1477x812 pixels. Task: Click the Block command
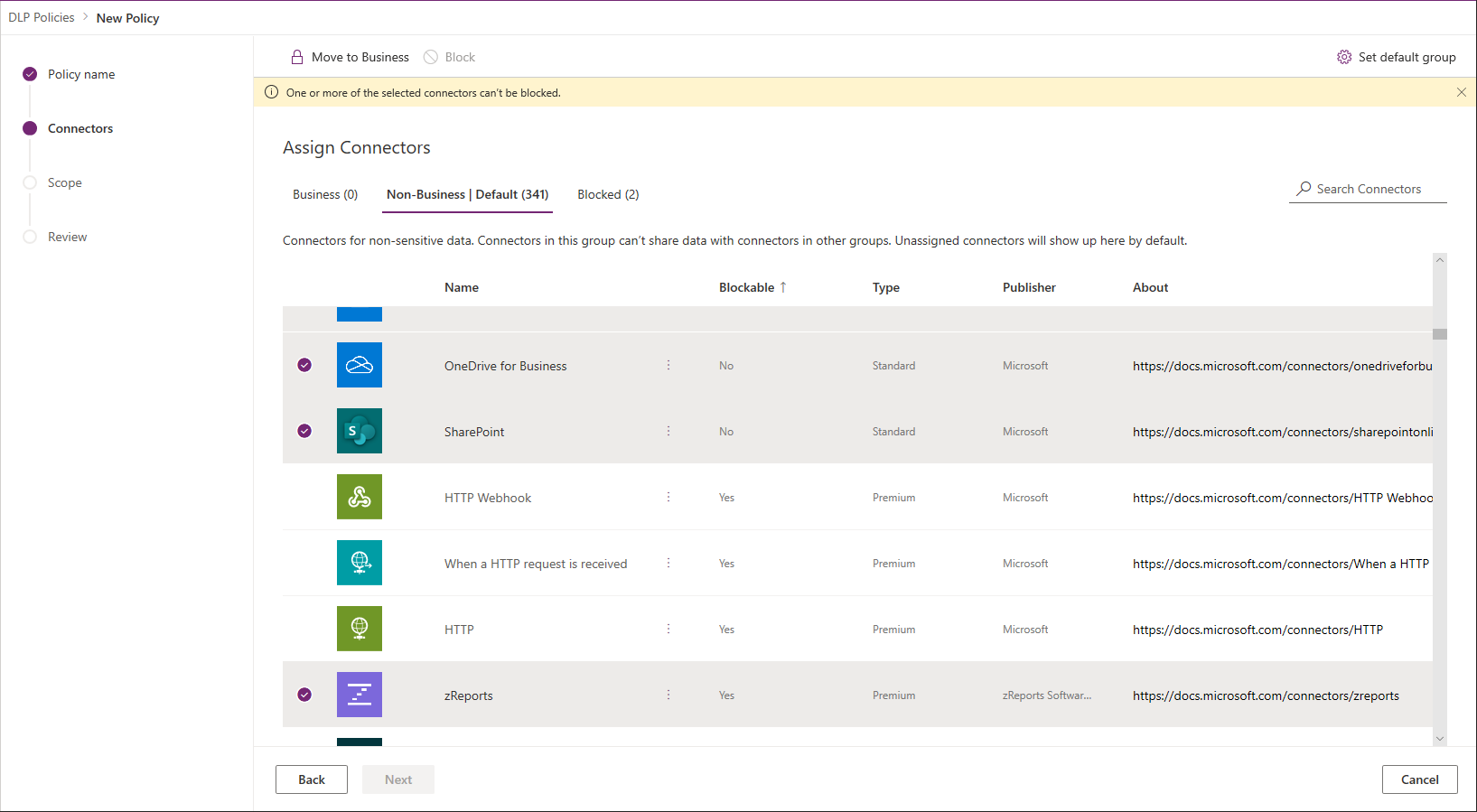point(450,57)
